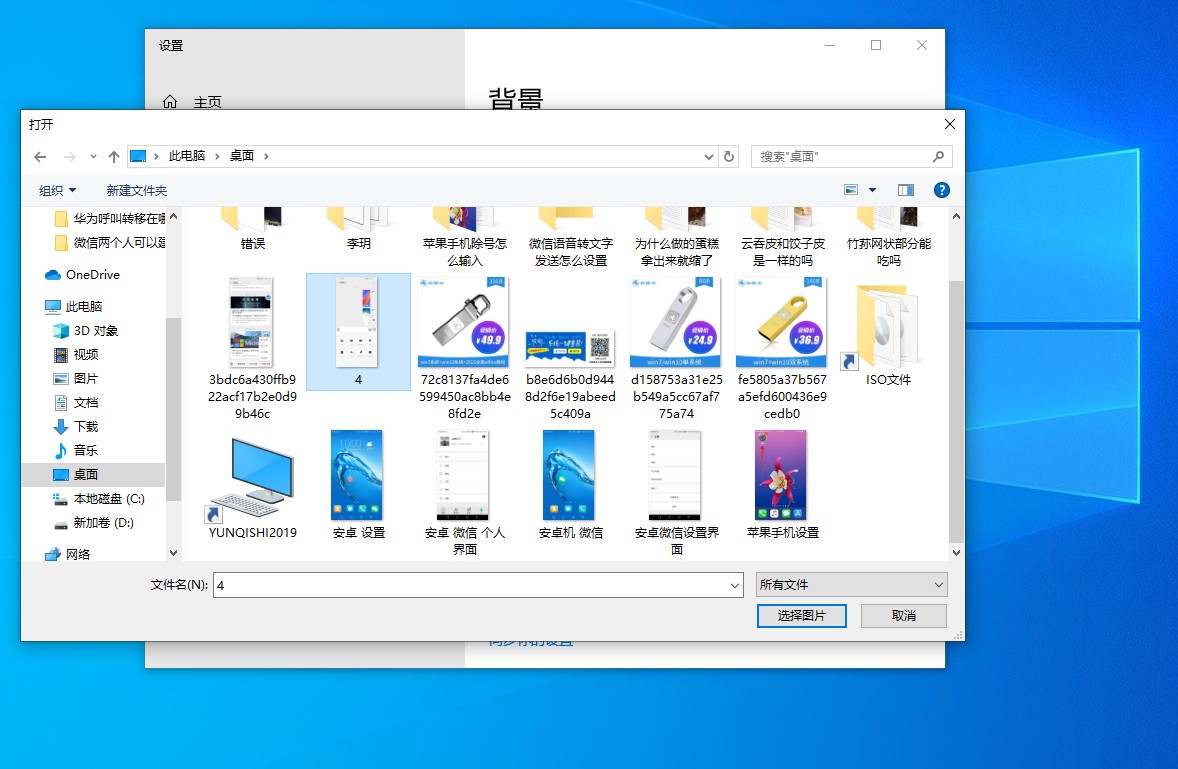1178x769 pixels.
Task: Select the YUNQISHI2019 computer shortcut
Action: [252, 487]
